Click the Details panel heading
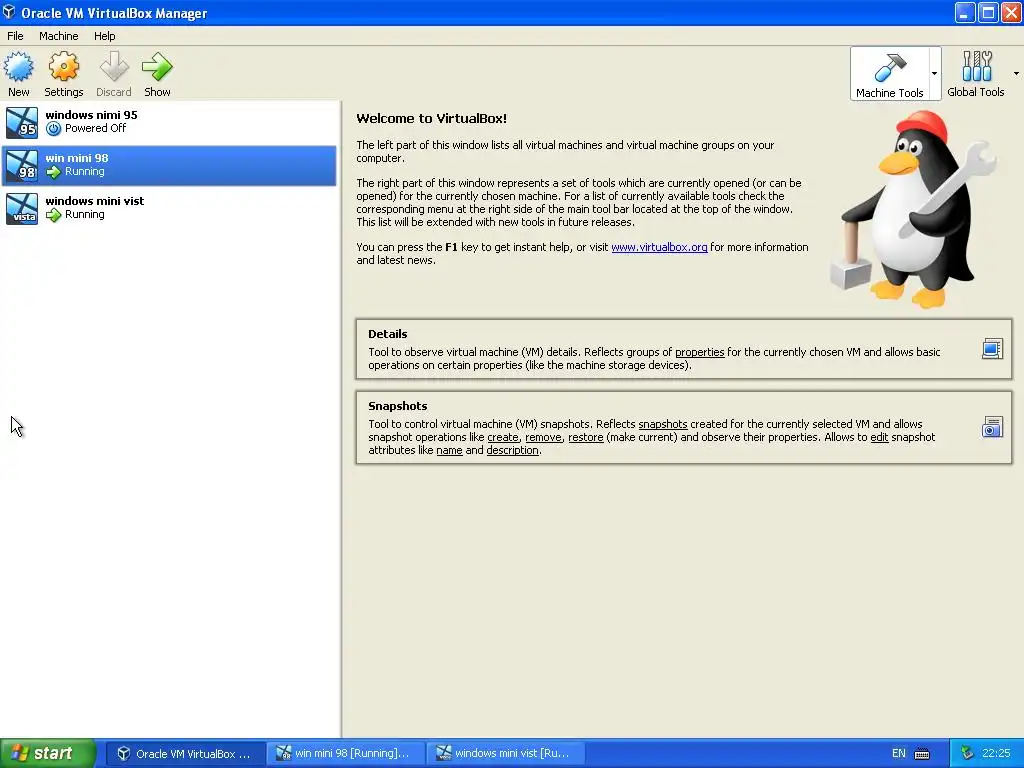The height and width of the screenshot is (768, 1024). tap(388, 334)
